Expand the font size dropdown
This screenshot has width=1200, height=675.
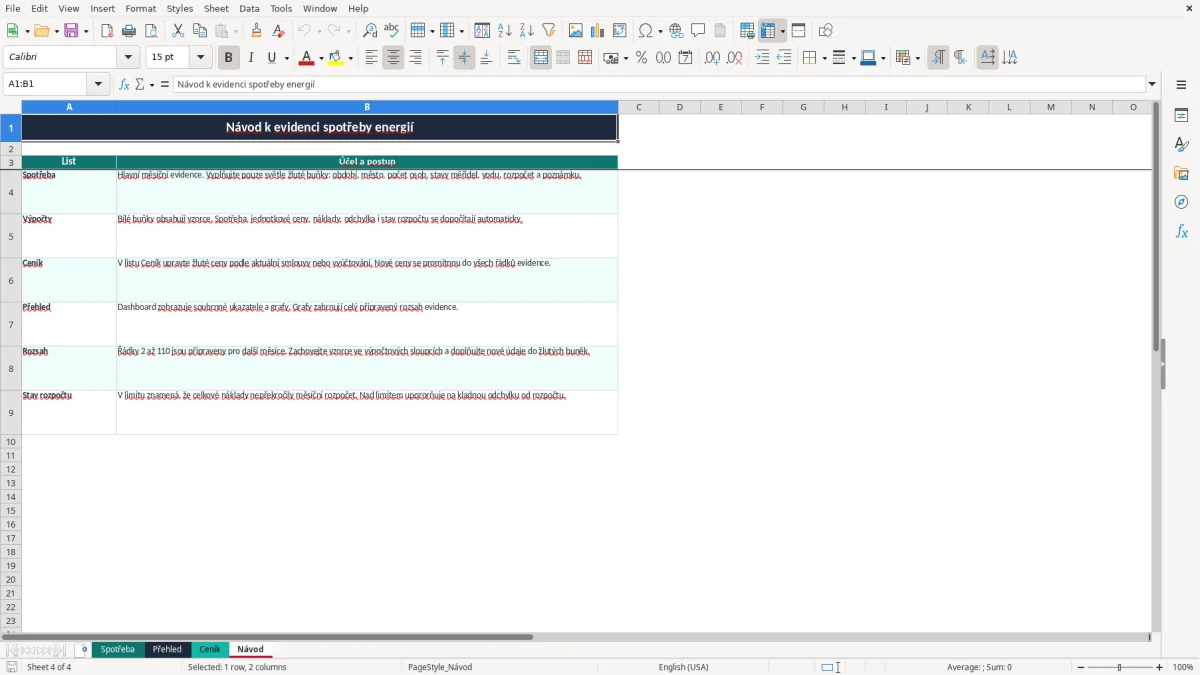[201, 58]
